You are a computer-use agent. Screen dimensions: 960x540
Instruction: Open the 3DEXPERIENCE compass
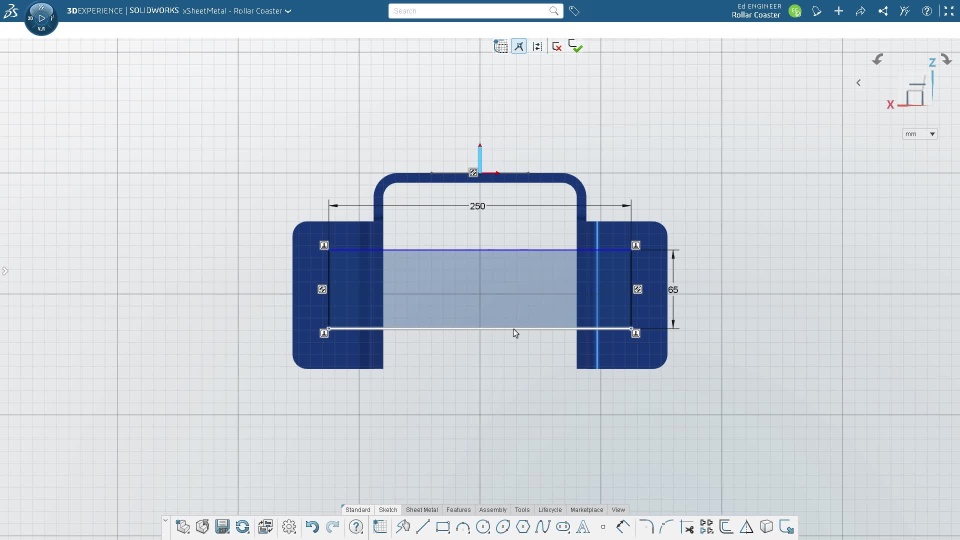click(41, 18)
